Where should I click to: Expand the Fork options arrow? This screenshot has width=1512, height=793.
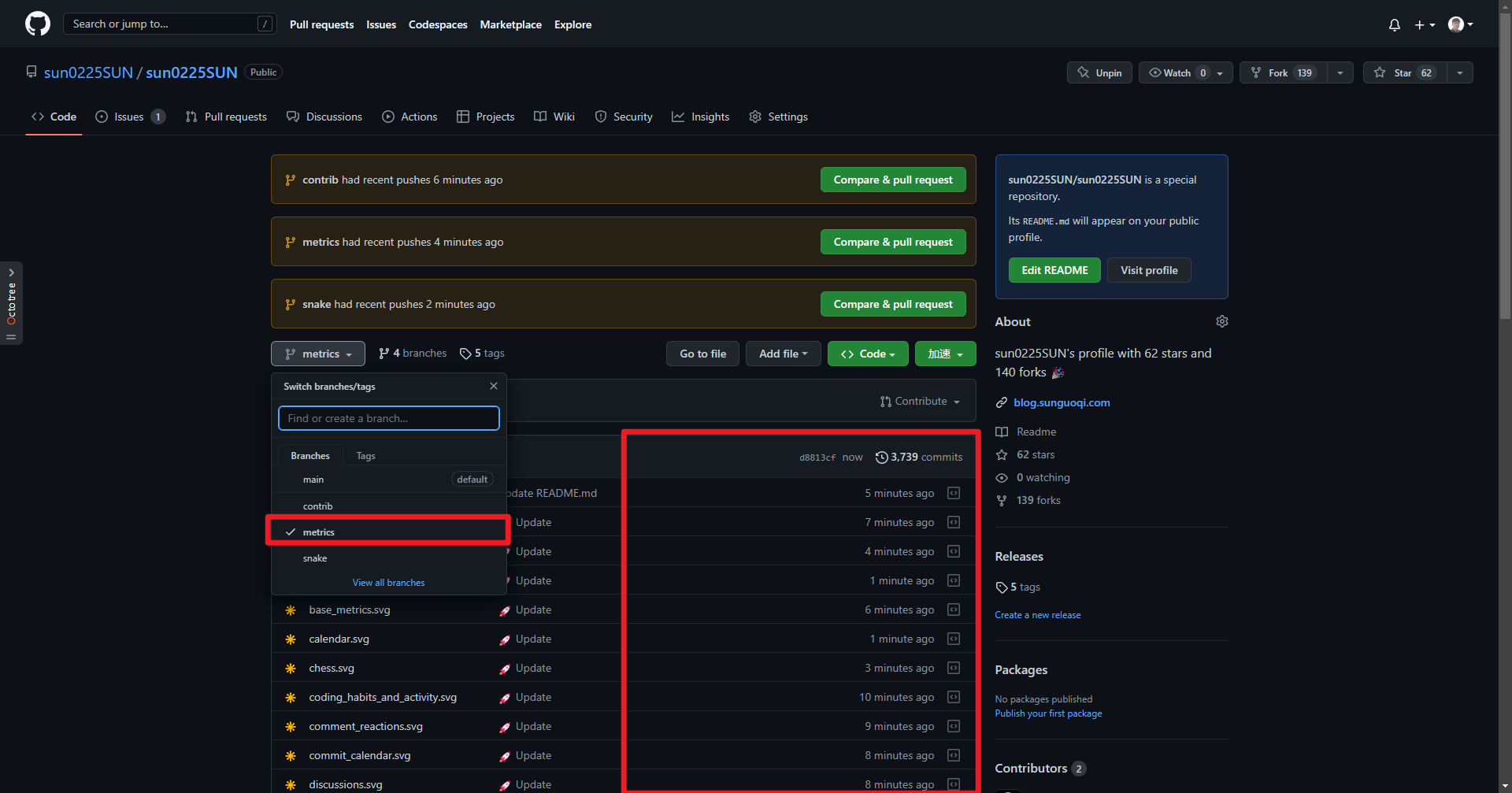click(x=1340, y=72)
